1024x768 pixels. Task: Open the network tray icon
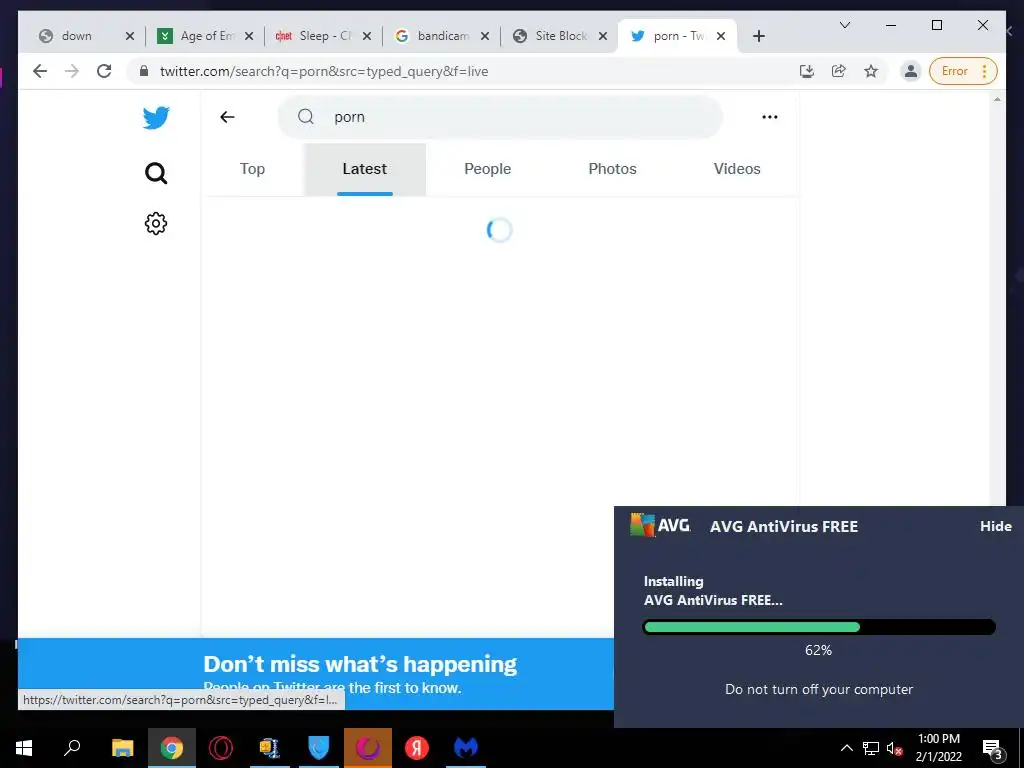871,748
